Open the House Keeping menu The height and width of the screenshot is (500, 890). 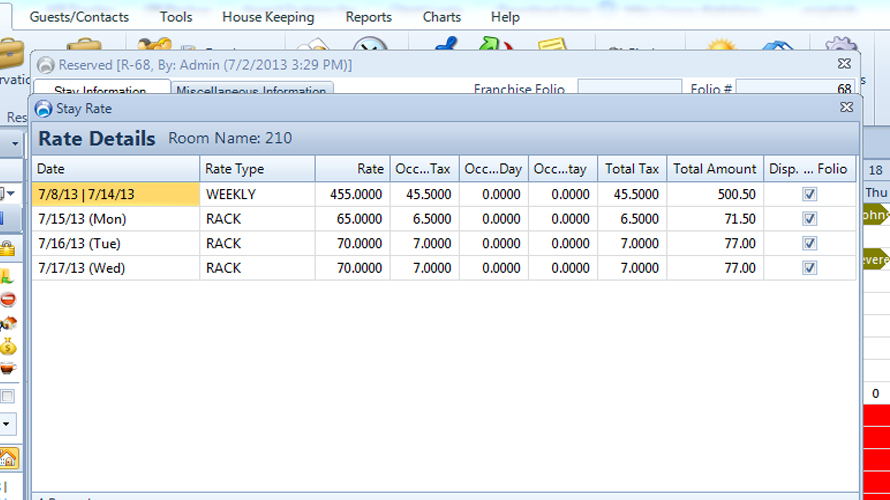268,17
